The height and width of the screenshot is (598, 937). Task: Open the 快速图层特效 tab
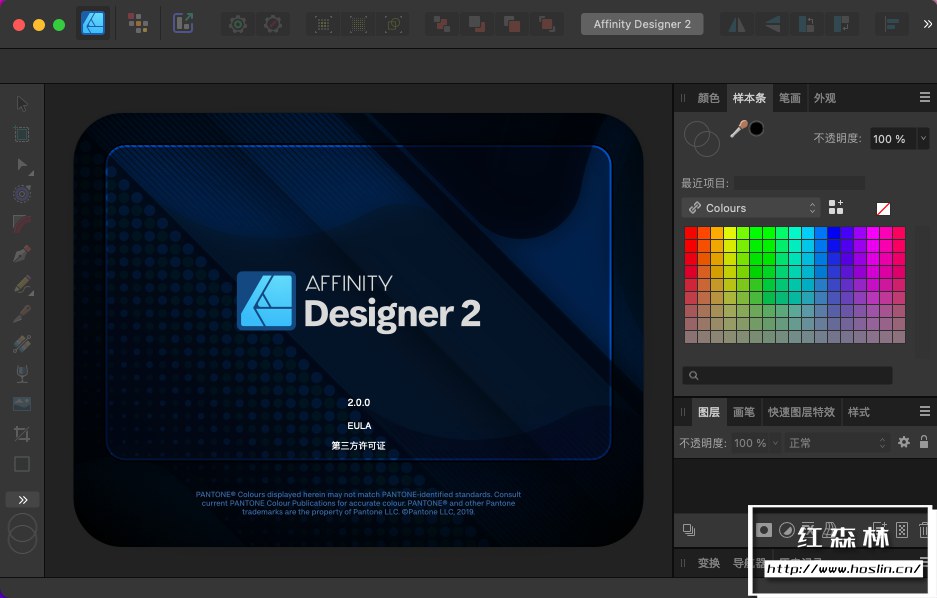click(801, 412)
